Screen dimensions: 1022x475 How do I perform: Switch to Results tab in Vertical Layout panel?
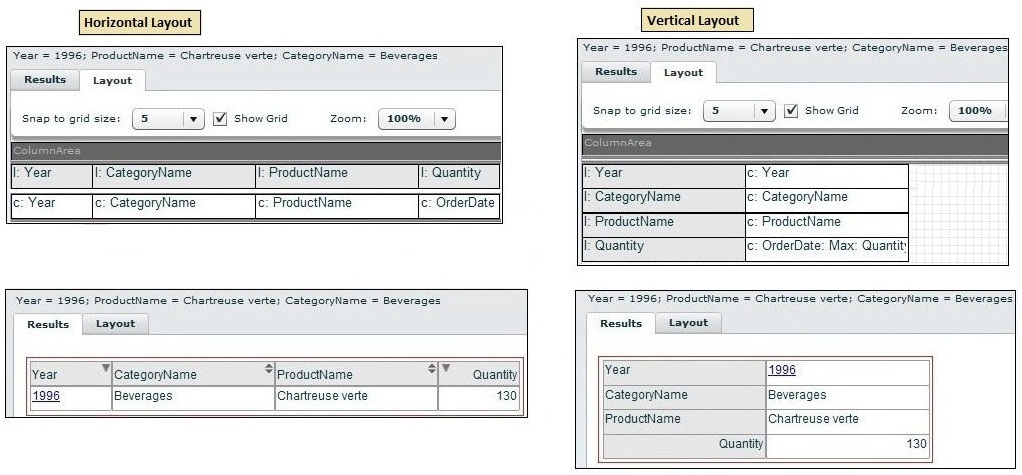[616, 72]
